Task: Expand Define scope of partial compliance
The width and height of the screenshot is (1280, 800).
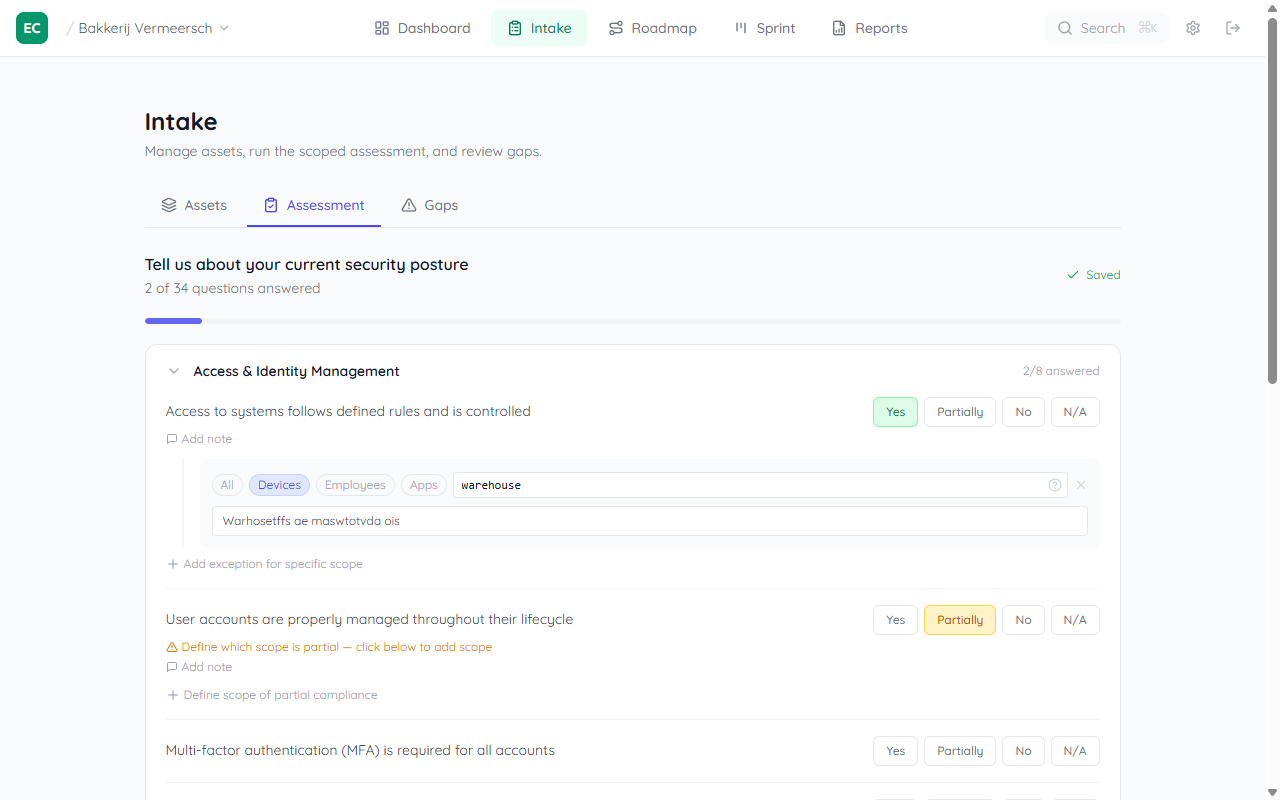Action: click(x=272, y=695)
